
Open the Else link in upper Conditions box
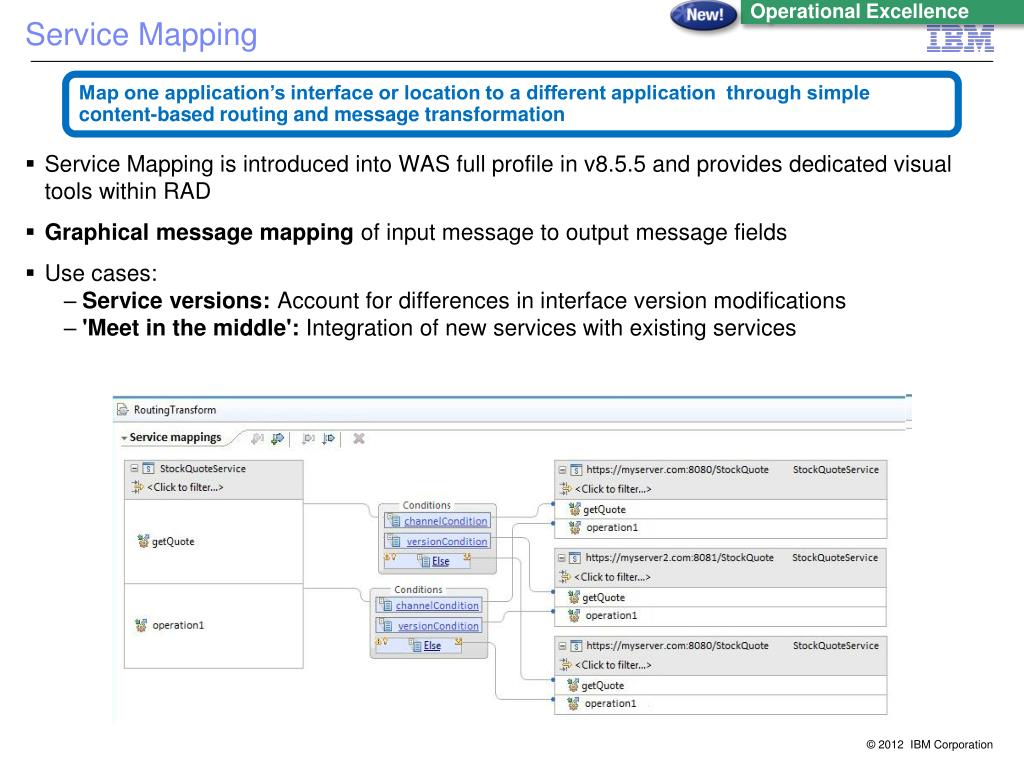[441, 561]
